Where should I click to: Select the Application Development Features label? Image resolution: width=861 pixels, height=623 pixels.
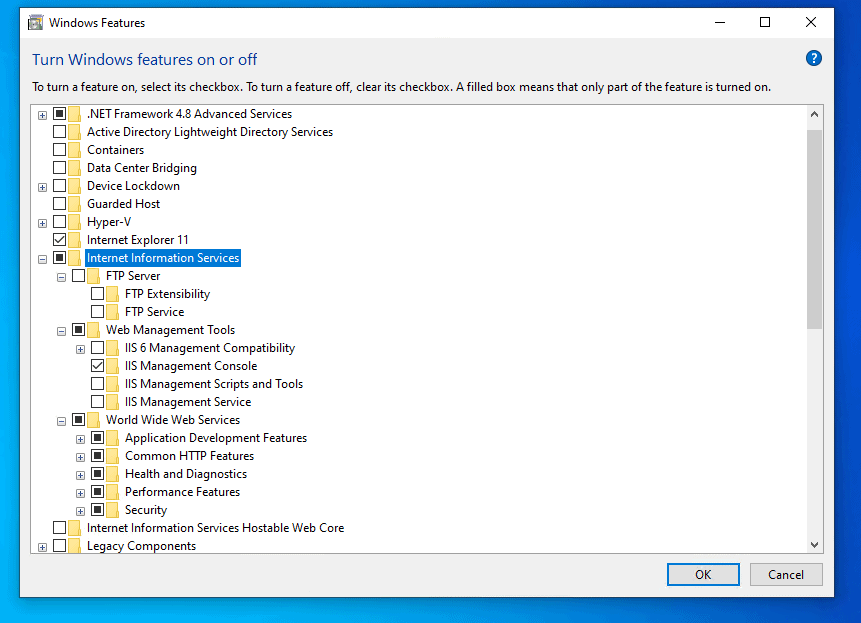pyautogui.click(x=216, y=438)
